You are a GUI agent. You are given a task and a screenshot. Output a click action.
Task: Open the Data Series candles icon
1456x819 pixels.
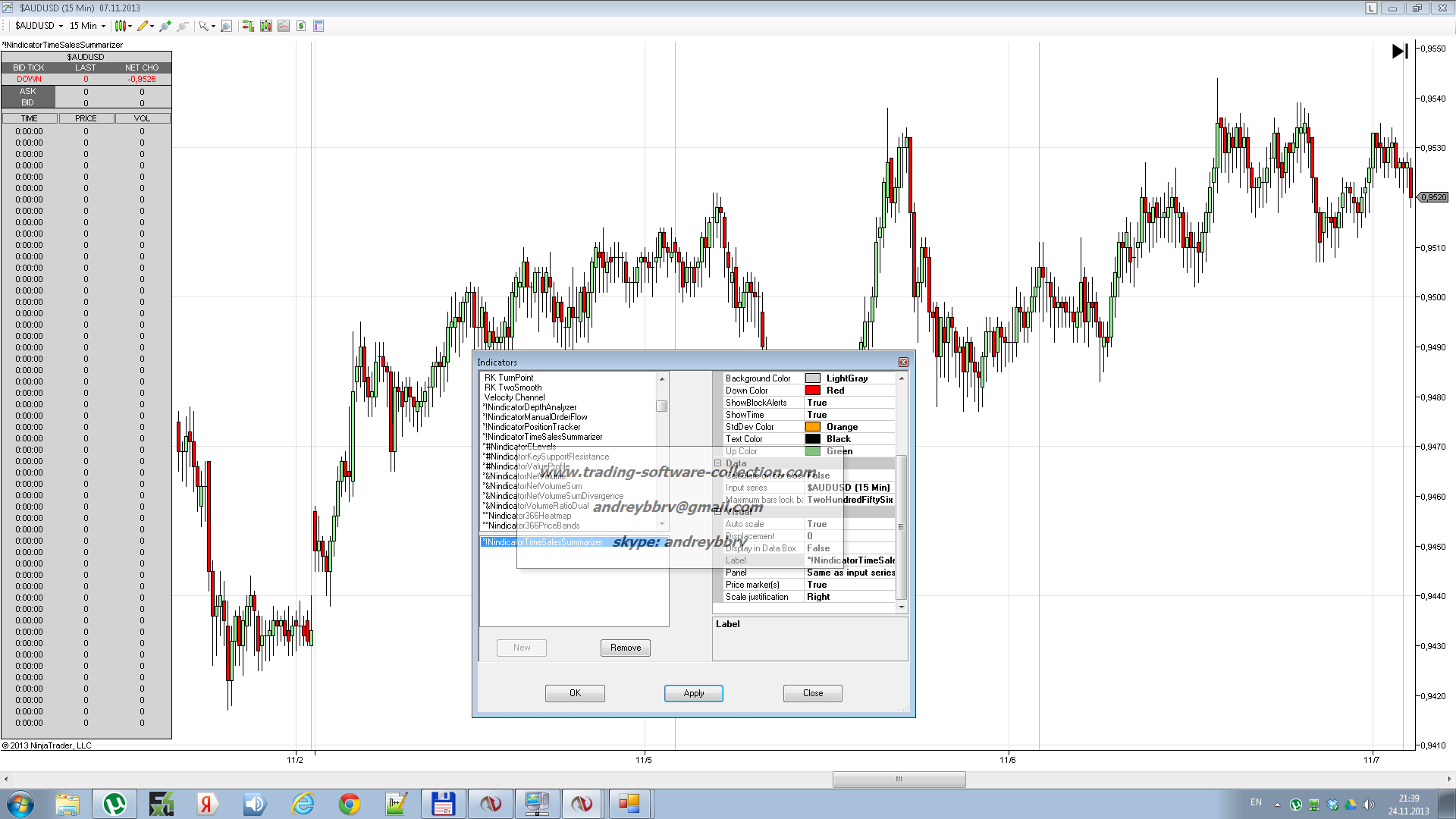265,26
